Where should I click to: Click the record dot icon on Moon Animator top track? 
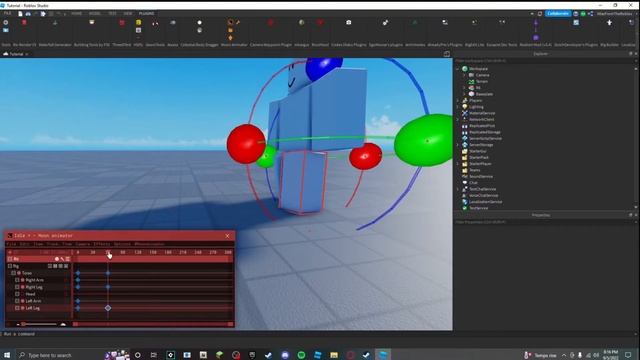tap(57, 259)
